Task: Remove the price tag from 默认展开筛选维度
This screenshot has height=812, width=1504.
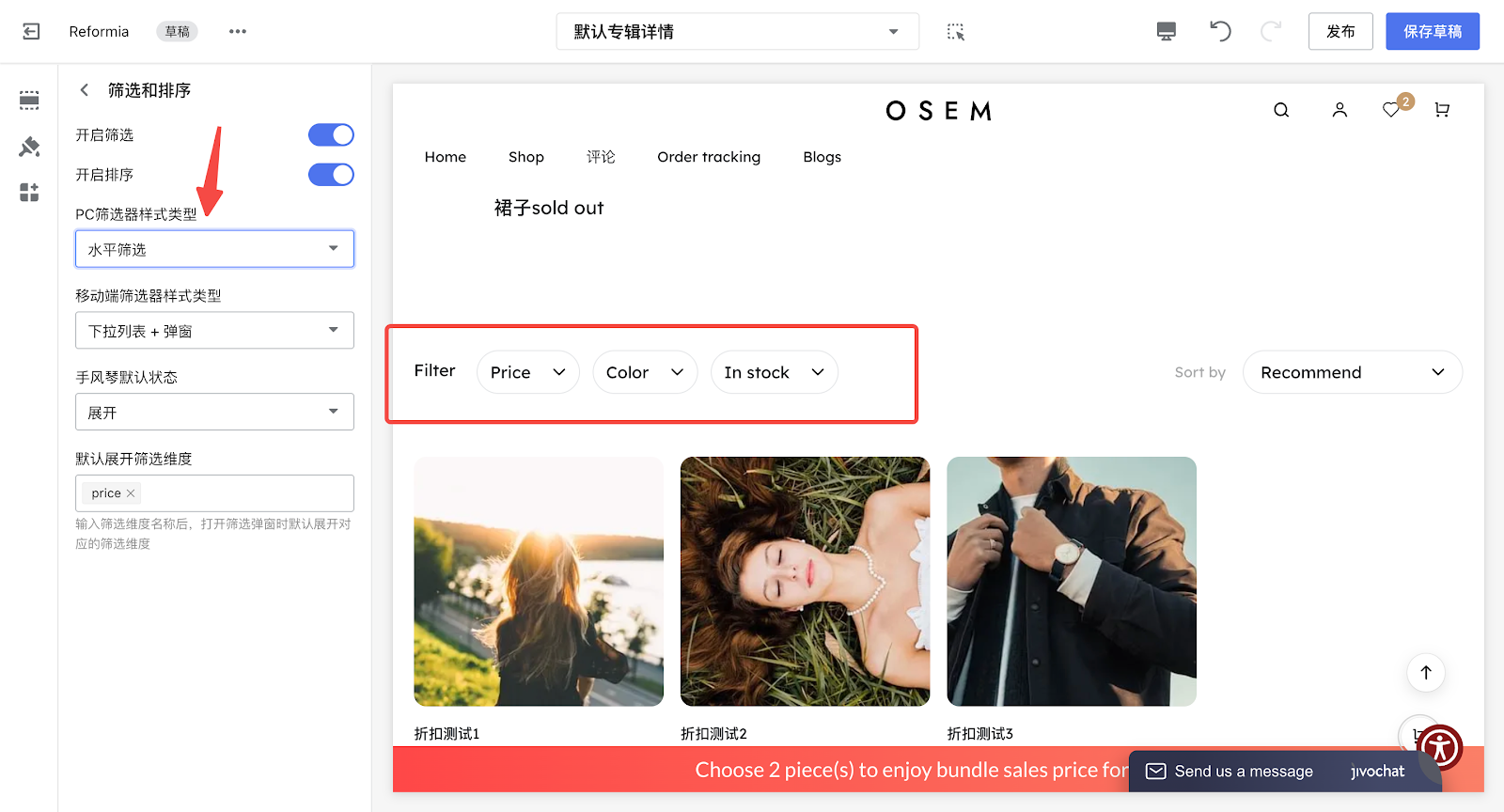Action: tap(131, 493)
